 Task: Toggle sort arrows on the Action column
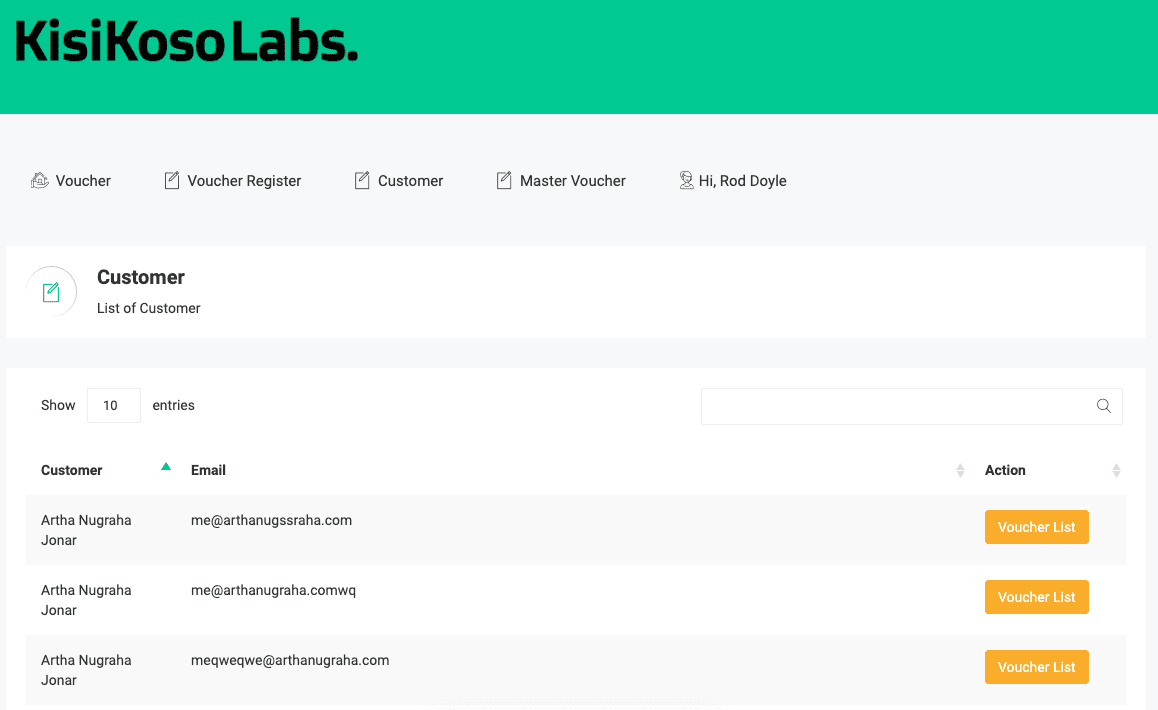pos(1116,470)
